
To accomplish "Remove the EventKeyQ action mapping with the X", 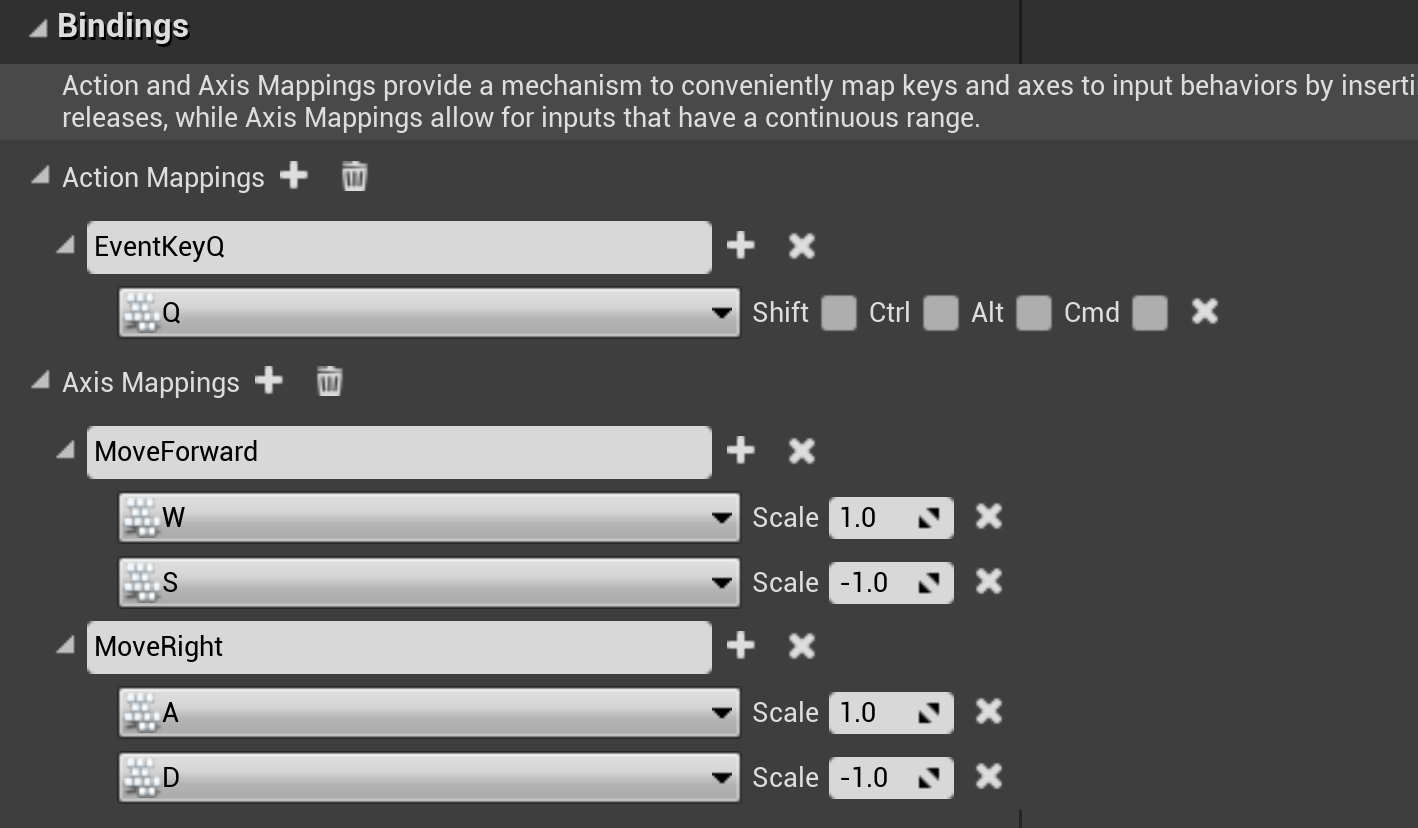I will pyautogui.click(x=800, y=245).
